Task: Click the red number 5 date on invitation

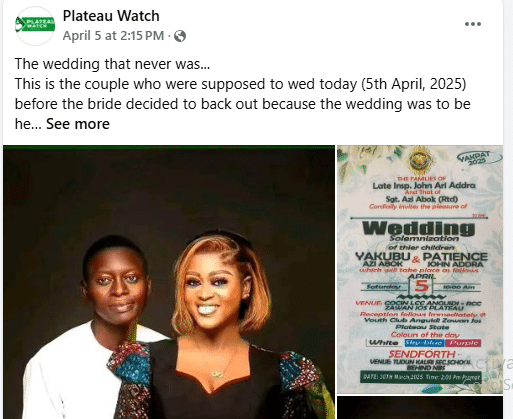Action: coord(422,286)
